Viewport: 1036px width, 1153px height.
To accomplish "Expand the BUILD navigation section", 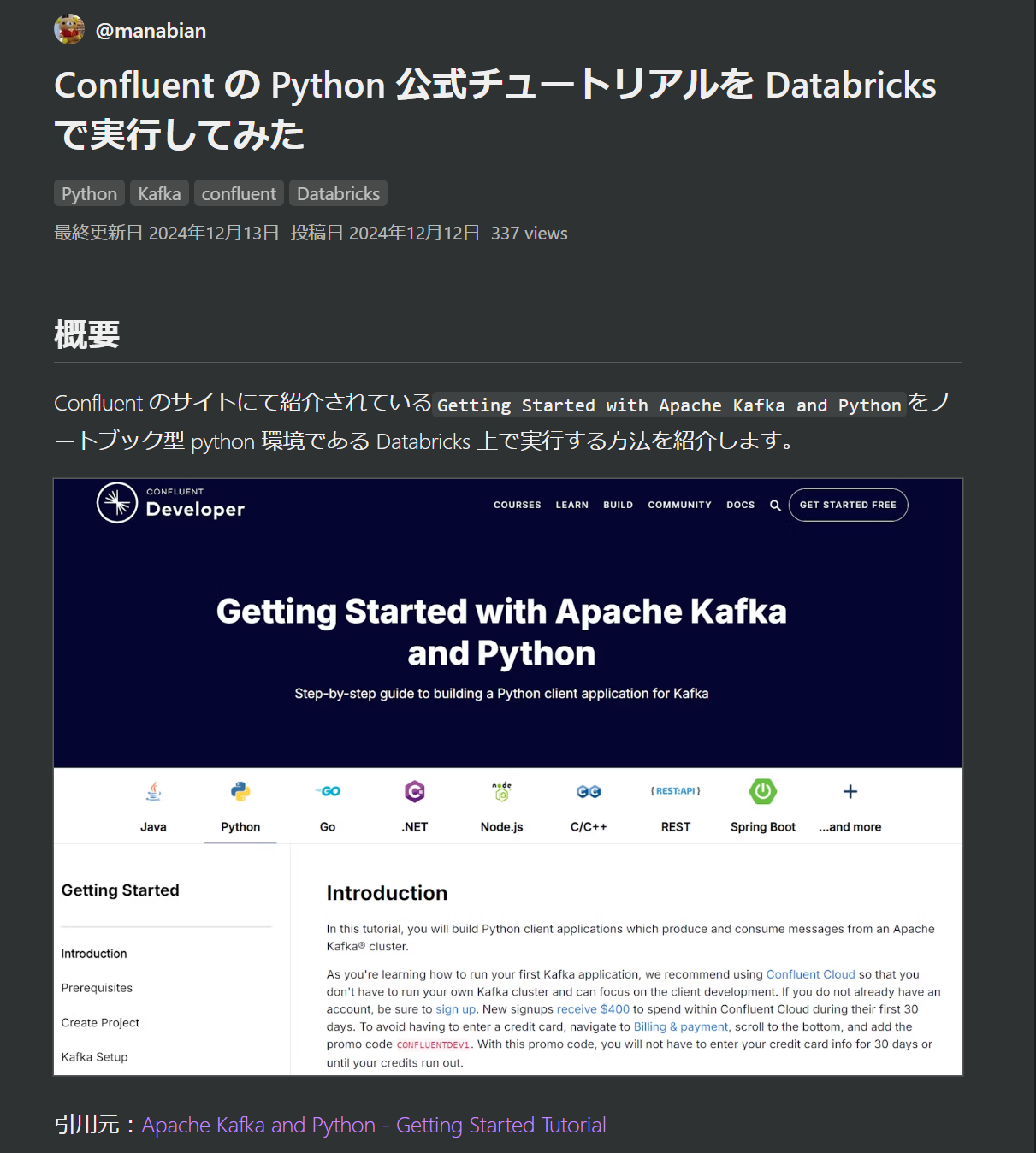I will coord(618,505).
